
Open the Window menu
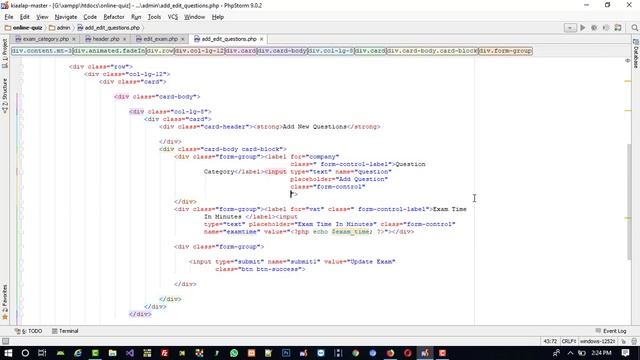194,17
